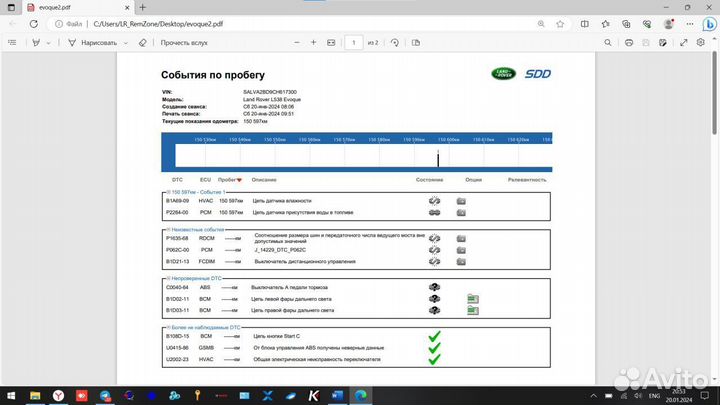Image resolution: width=720 pixels, height=405 pixels.
Task: Click status icon for C0040-64
Action: point(434,287)
